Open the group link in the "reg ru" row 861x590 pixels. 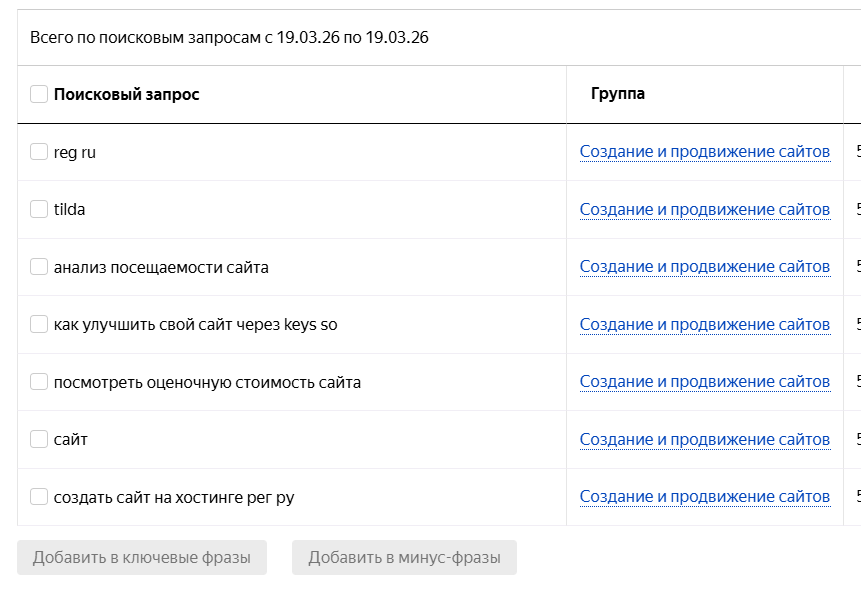704,152
